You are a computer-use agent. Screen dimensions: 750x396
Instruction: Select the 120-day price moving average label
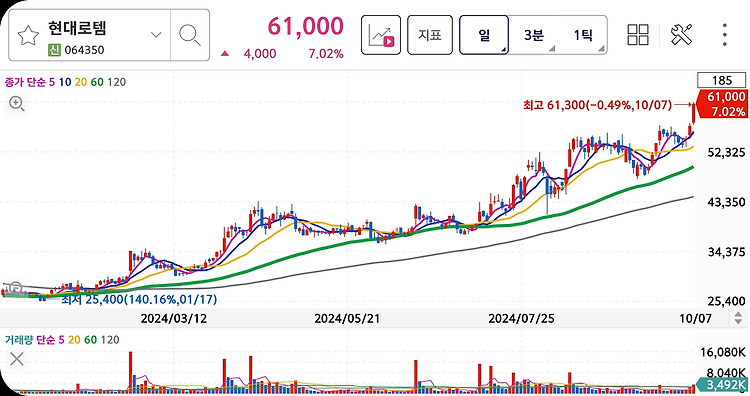click(116, 82)
